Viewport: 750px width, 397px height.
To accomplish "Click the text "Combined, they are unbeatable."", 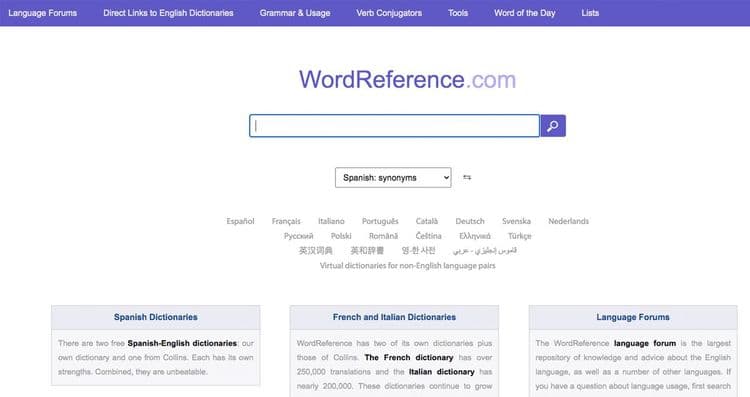I will [151, 372].
